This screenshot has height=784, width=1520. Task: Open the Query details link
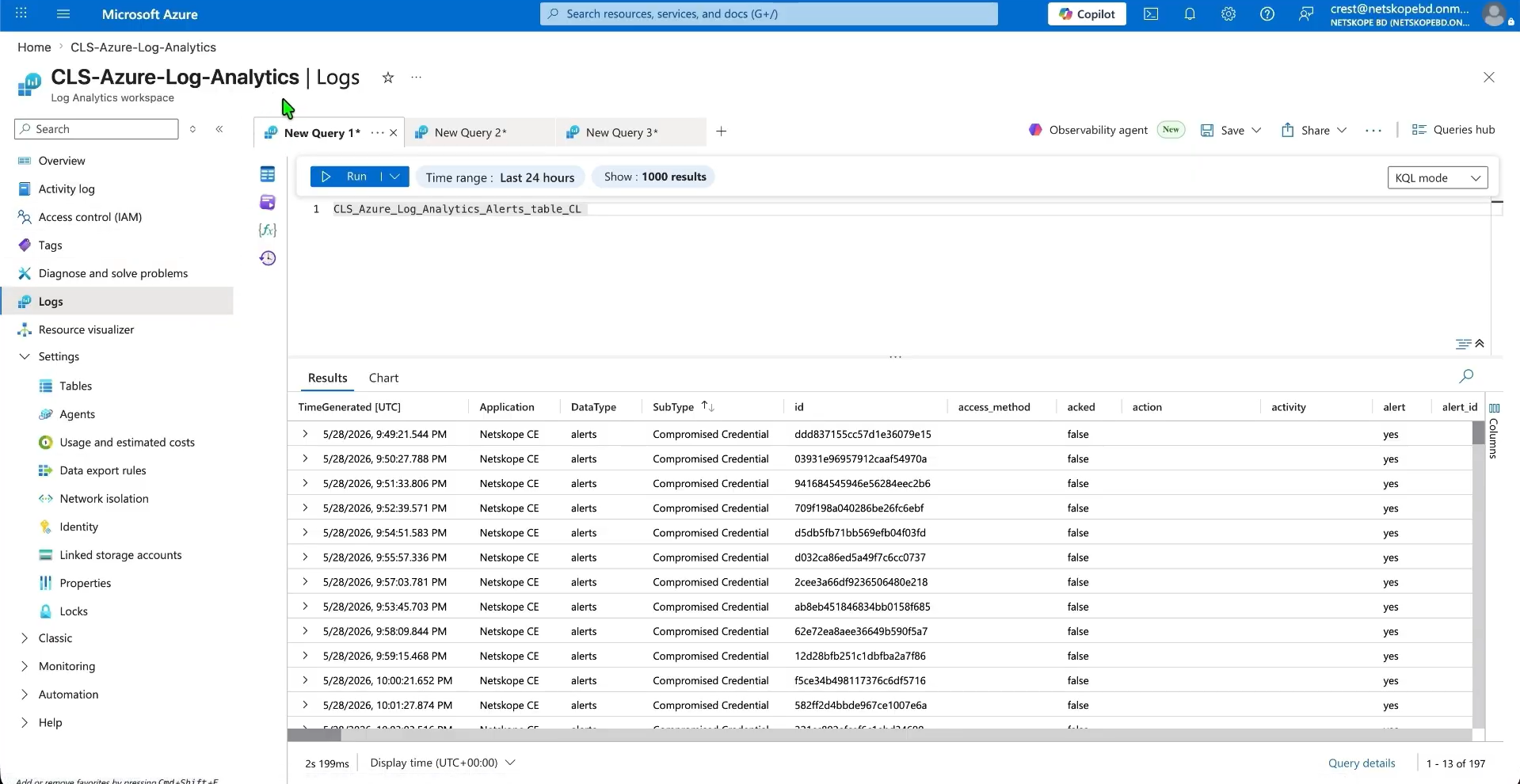(1362, 763)
